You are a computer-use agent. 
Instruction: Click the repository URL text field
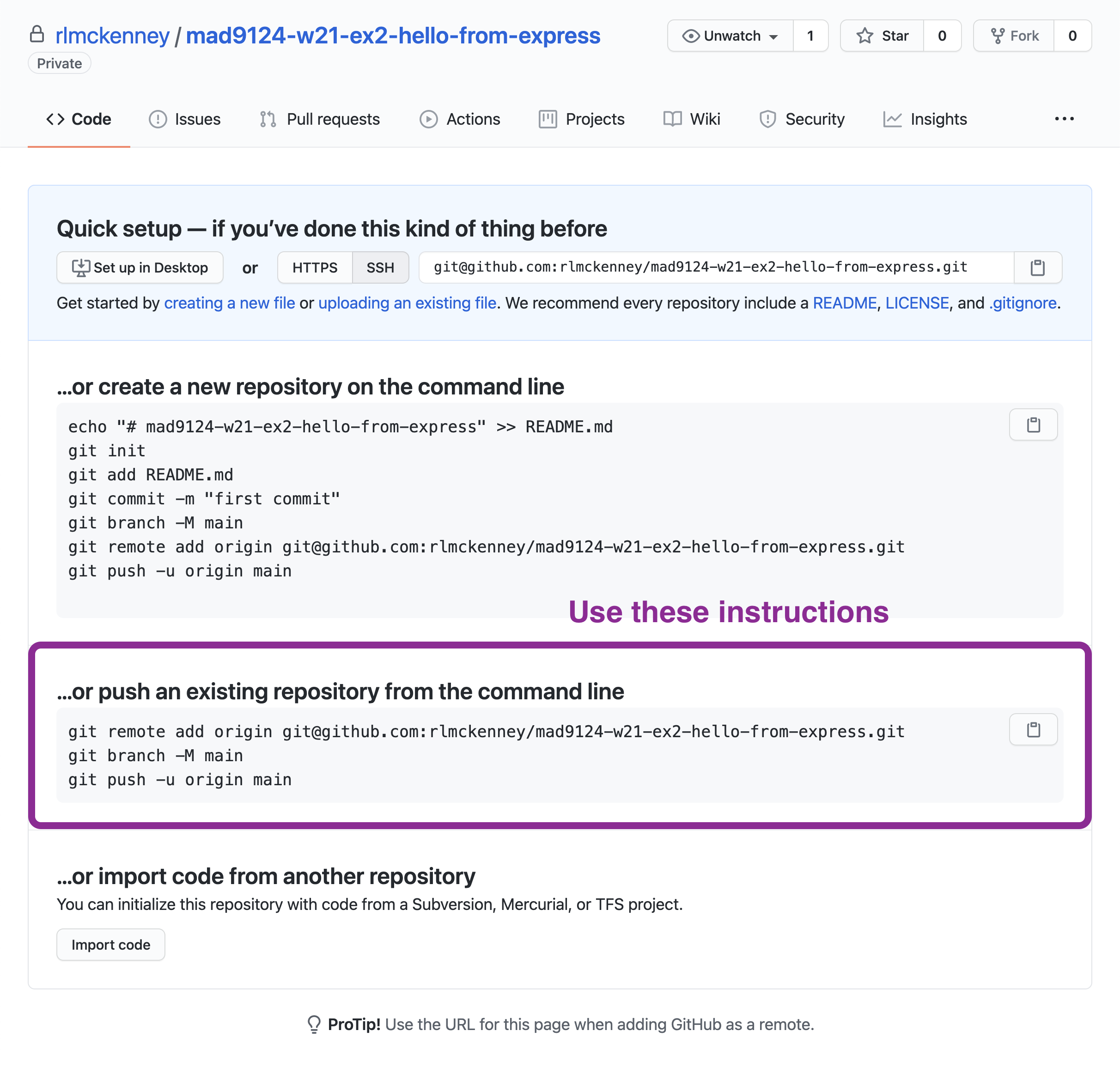717,267
